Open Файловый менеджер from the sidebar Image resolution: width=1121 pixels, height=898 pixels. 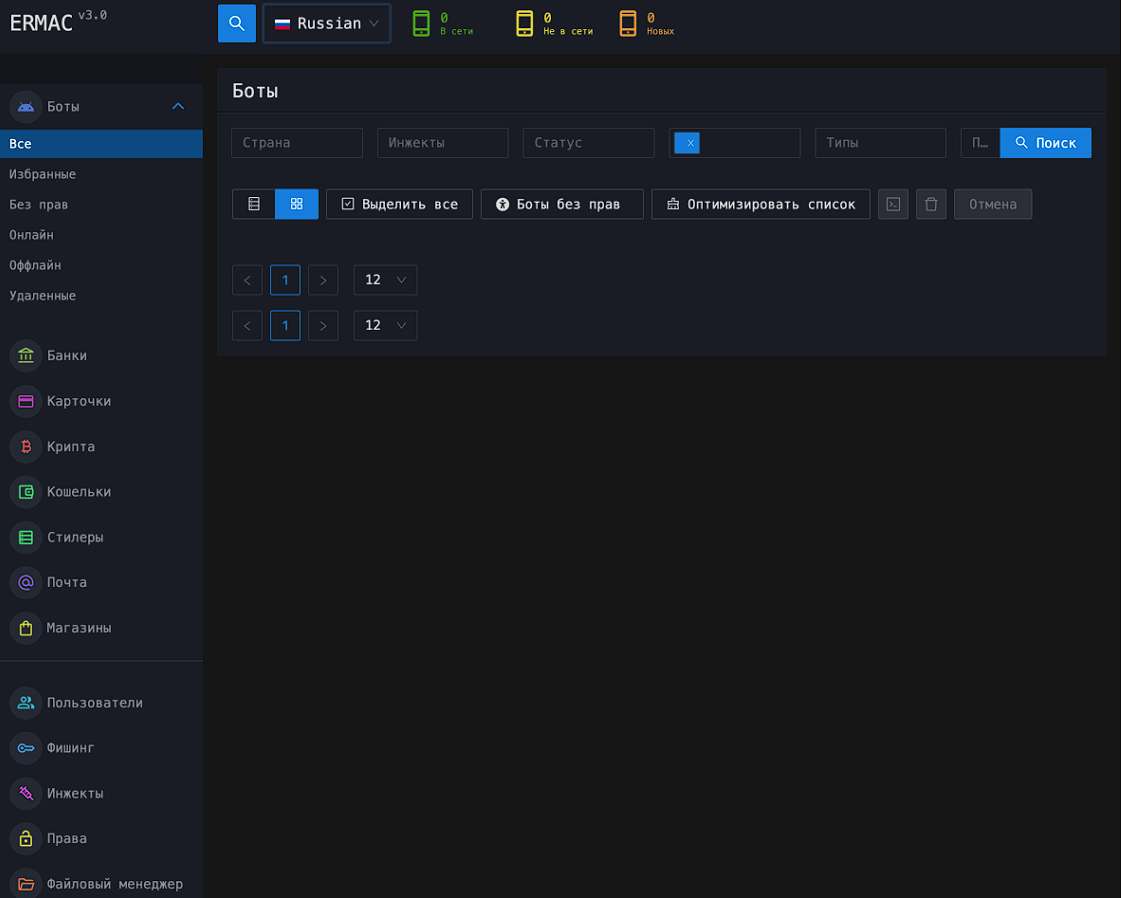tap(114, 884)
